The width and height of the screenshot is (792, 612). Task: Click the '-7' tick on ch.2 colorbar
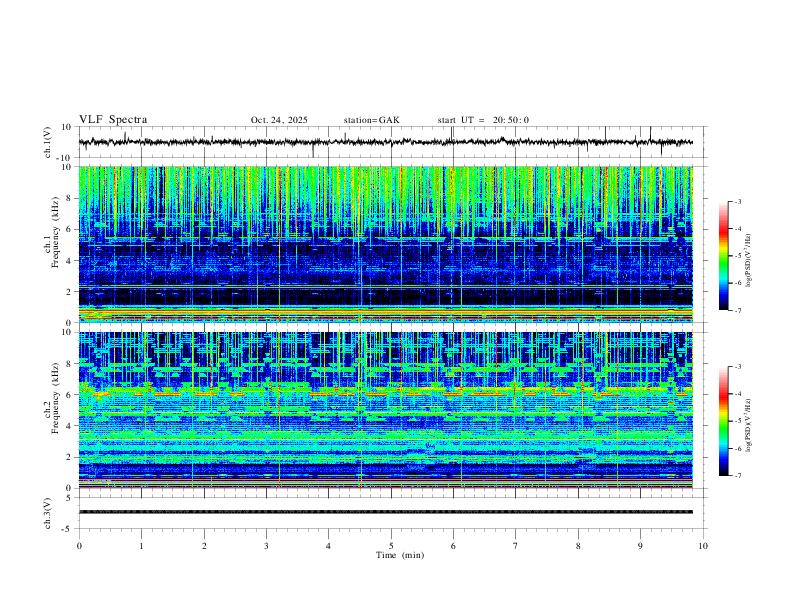click(738, 475)
